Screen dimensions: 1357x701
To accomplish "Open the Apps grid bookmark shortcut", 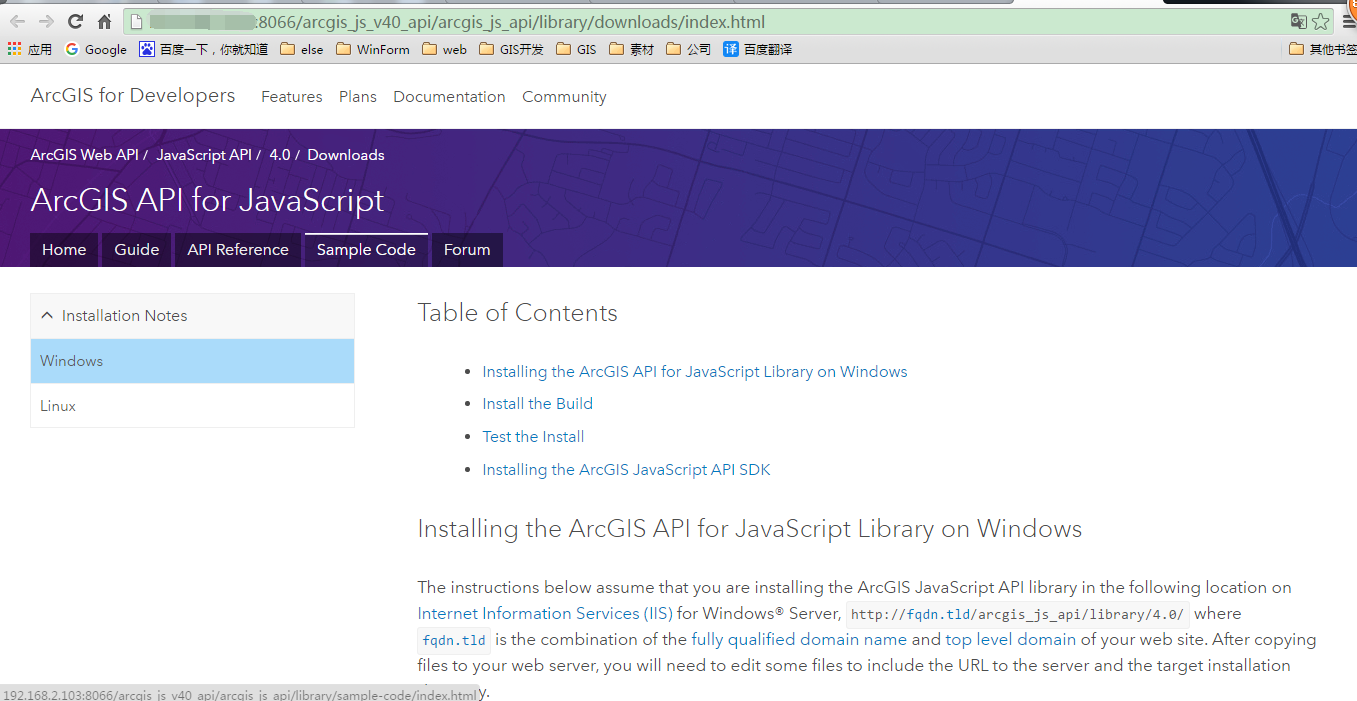I will (30, 49).
